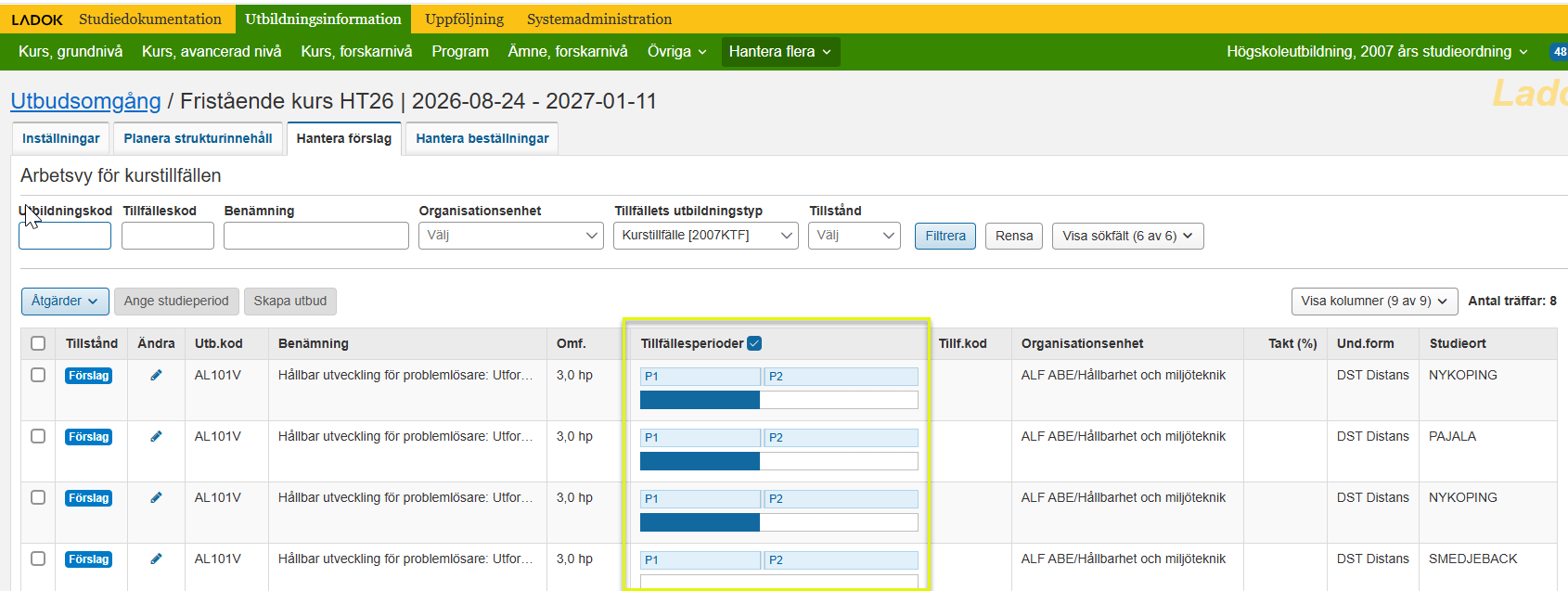This screenshot has height=591, width=1568.
Task: Go to Studiedokumentation in top menu
Action: click(x=150, y=19)
